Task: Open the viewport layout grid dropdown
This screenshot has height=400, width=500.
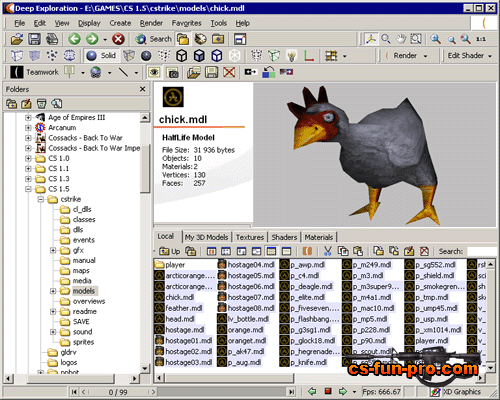Action: [344, 56]
